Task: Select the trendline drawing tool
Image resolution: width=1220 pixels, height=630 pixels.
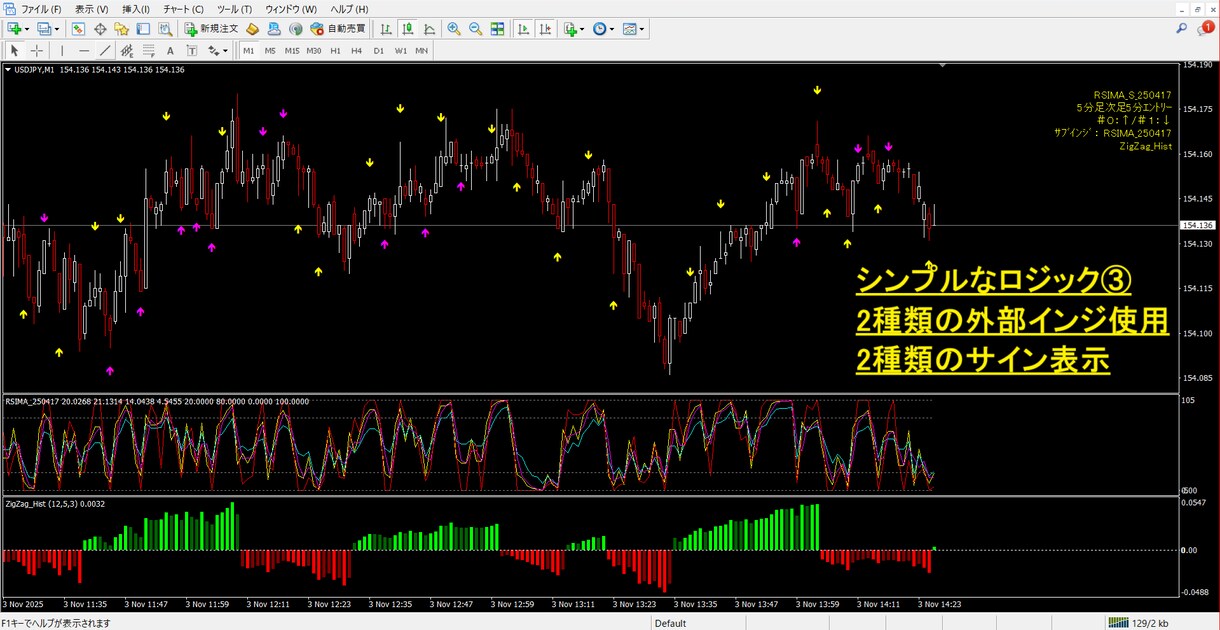Action: click(106, 50)
